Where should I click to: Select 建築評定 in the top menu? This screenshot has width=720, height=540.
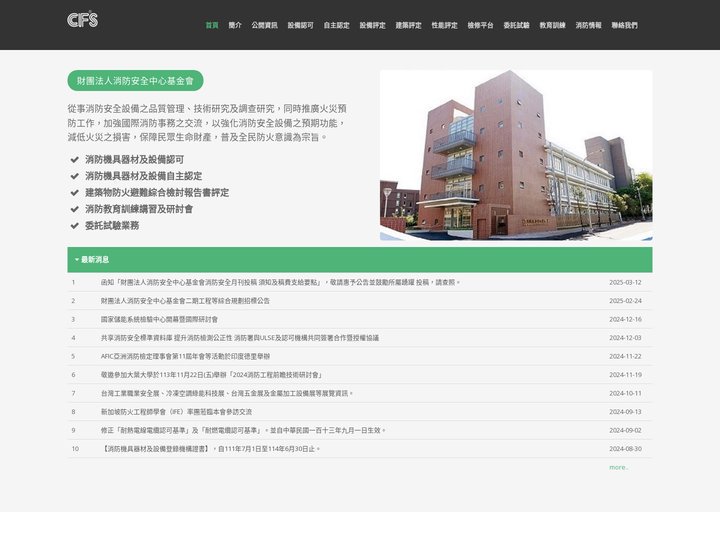(409, 25)
